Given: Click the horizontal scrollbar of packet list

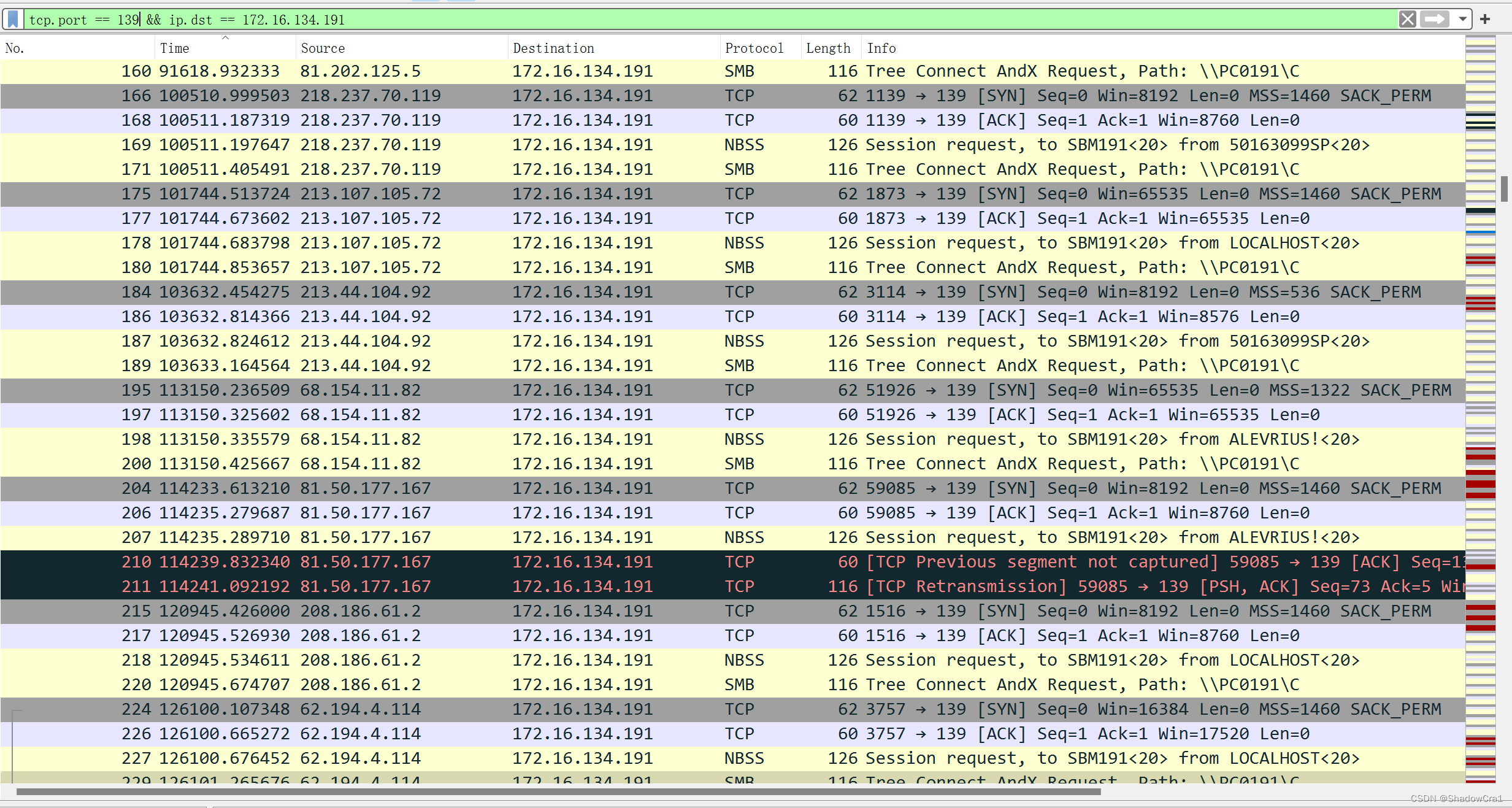Looking at the screenshot, I should tap(558, 791).
